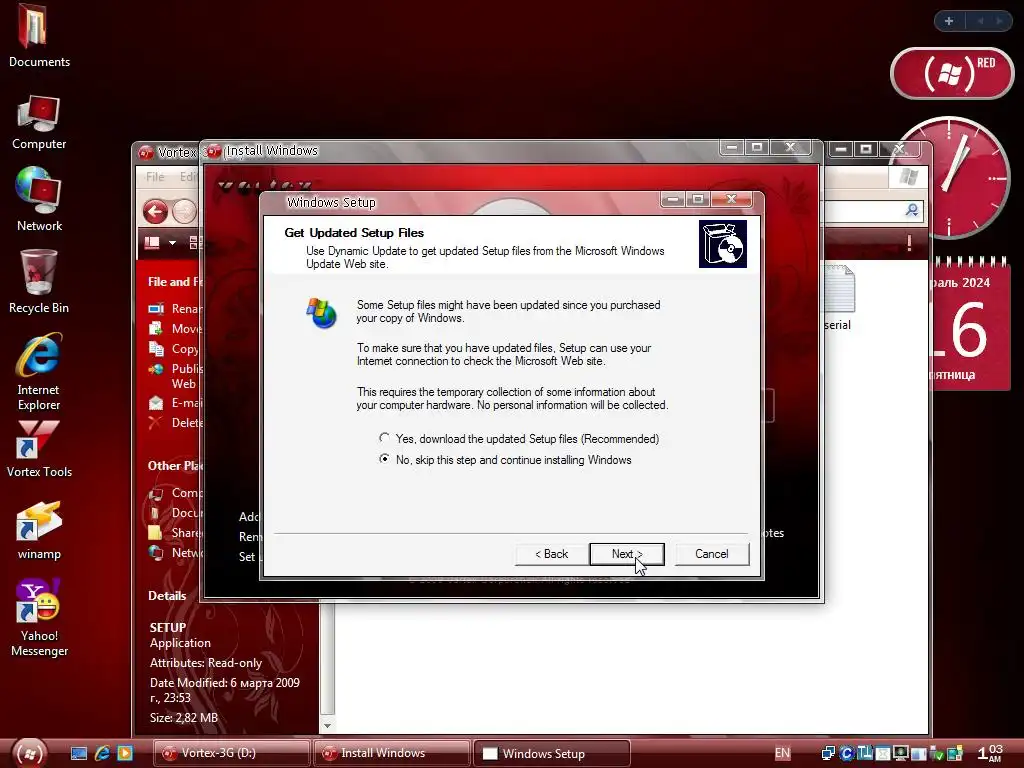Switch to Install Windows taskbar button

[x=392, y=753]
